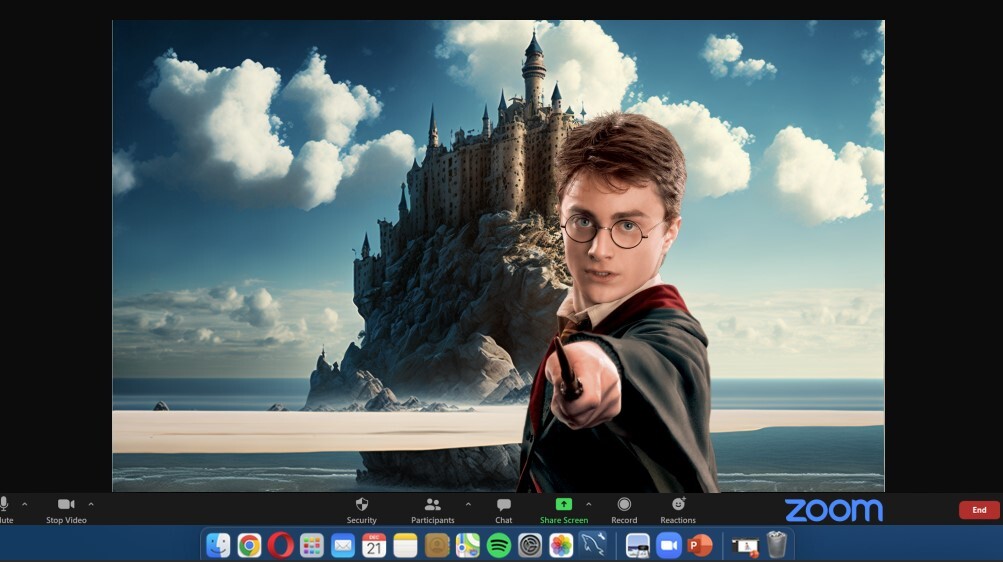
Task: Open Notes app from dock
Action: point(405,545)
